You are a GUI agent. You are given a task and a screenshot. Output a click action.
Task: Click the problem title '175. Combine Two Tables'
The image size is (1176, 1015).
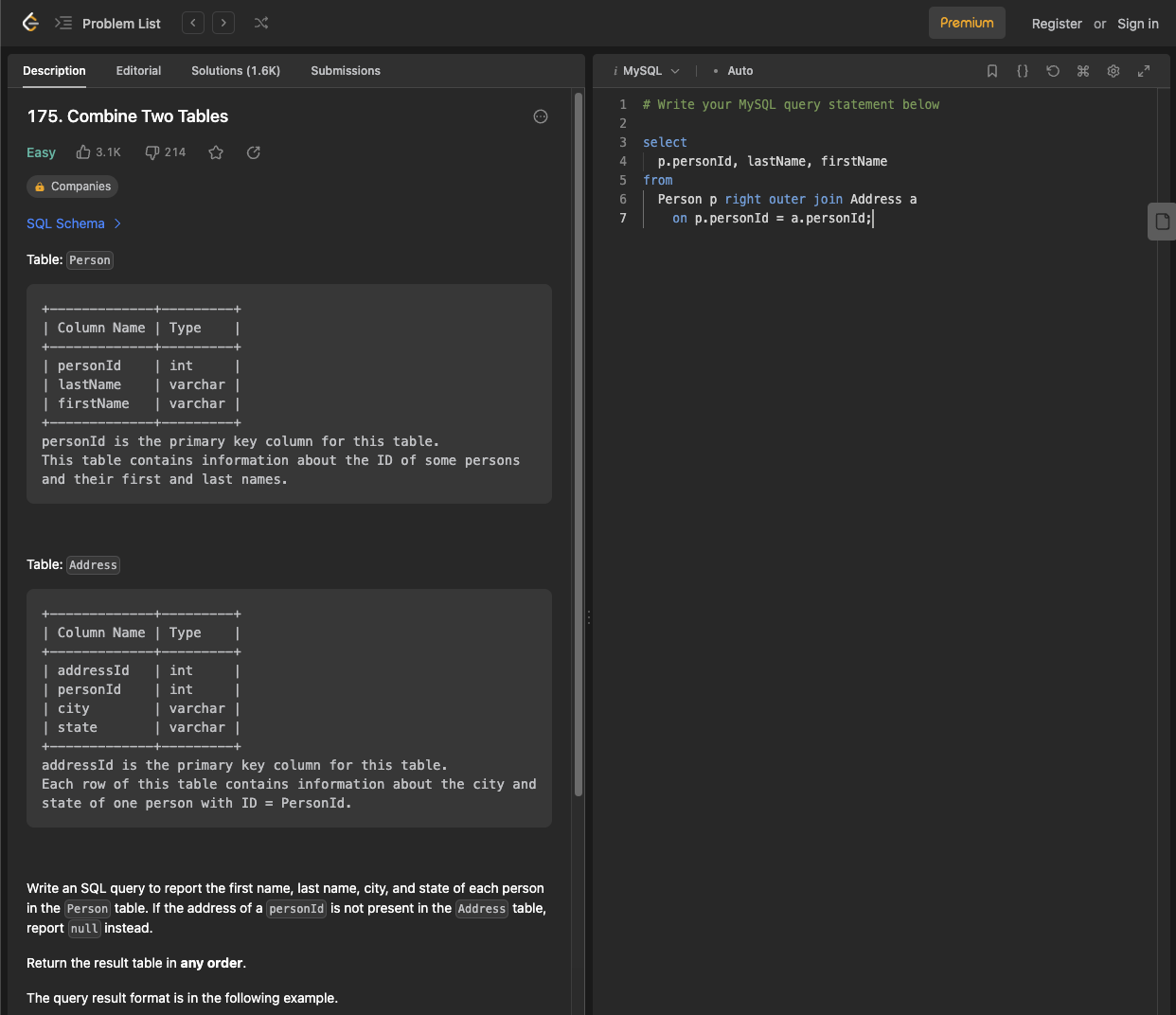click(x=128, y=116)
